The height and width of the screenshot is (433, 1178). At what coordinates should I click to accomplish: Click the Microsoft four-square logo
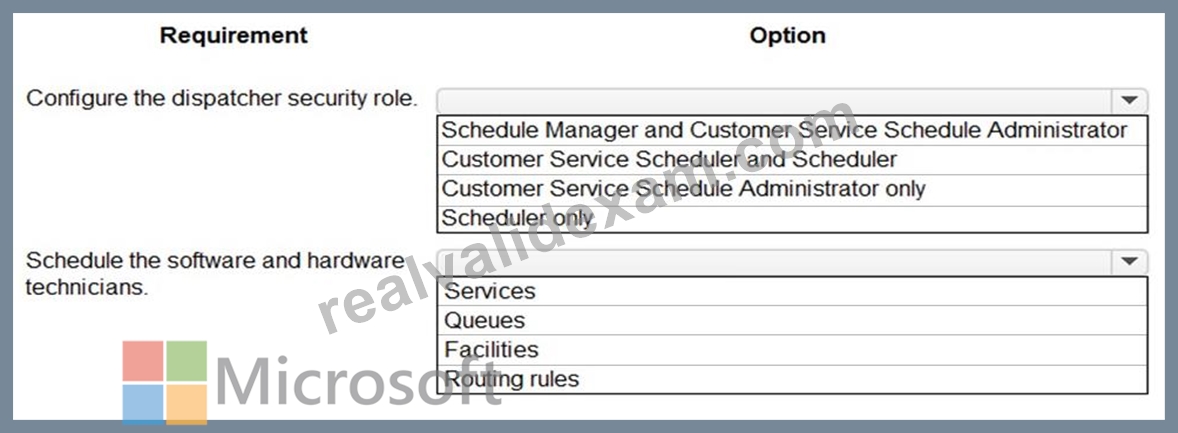(165, 383)
